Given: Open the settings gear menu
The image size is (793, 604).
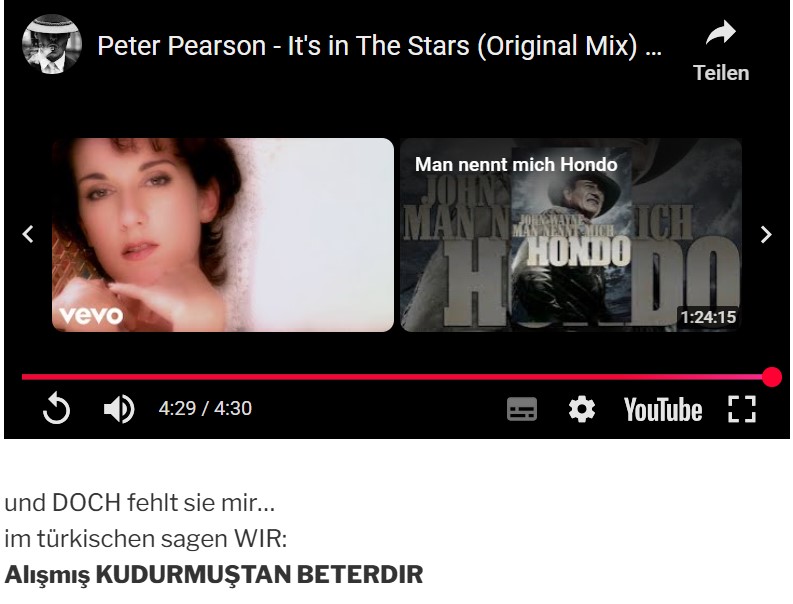Looking at the screenshot, I should (582, 409).
